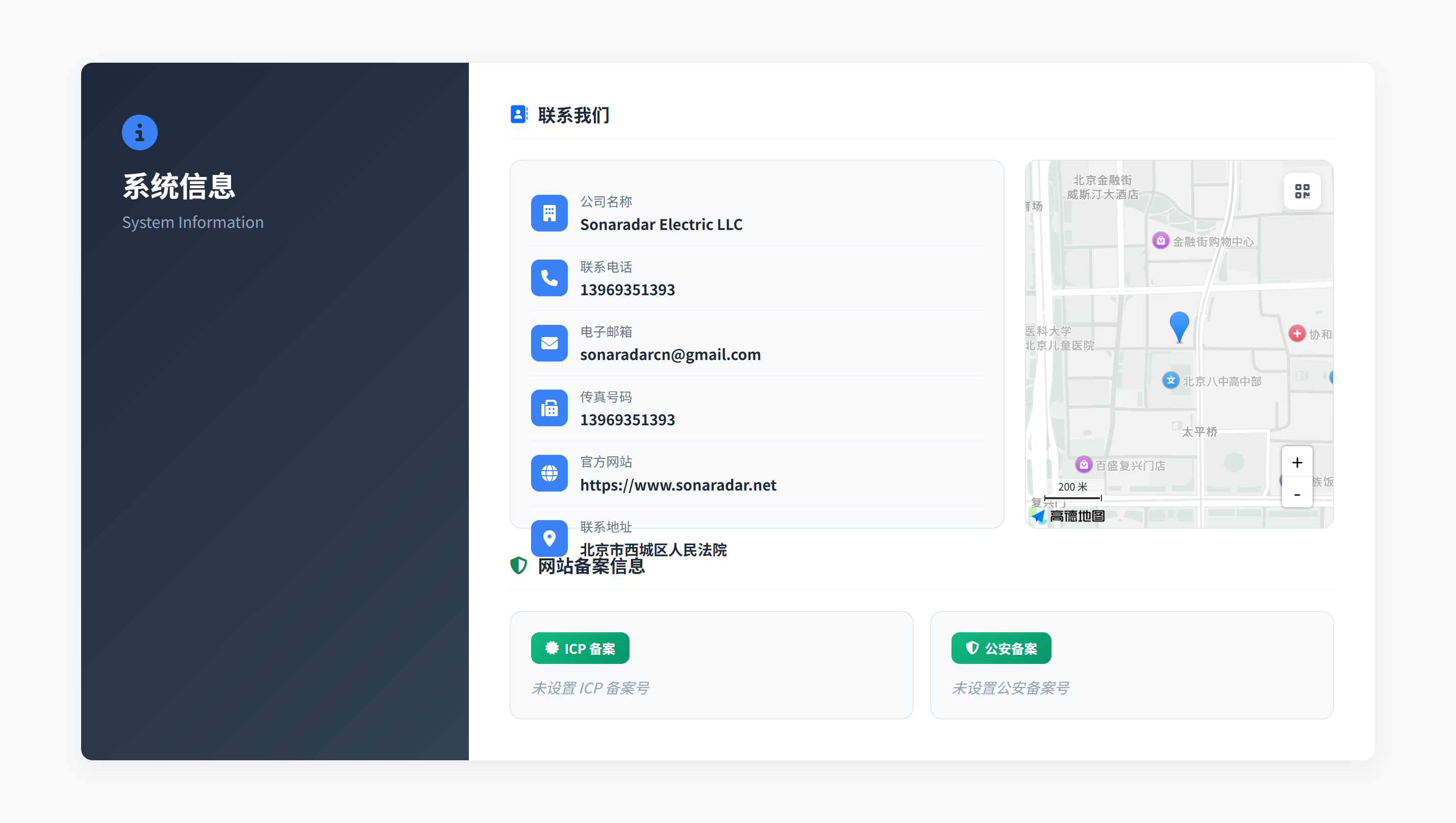This screenshot has height=823, width=1456.
Task: Click the info icon in the dark sidebar
Action: (x=139, y=132)
